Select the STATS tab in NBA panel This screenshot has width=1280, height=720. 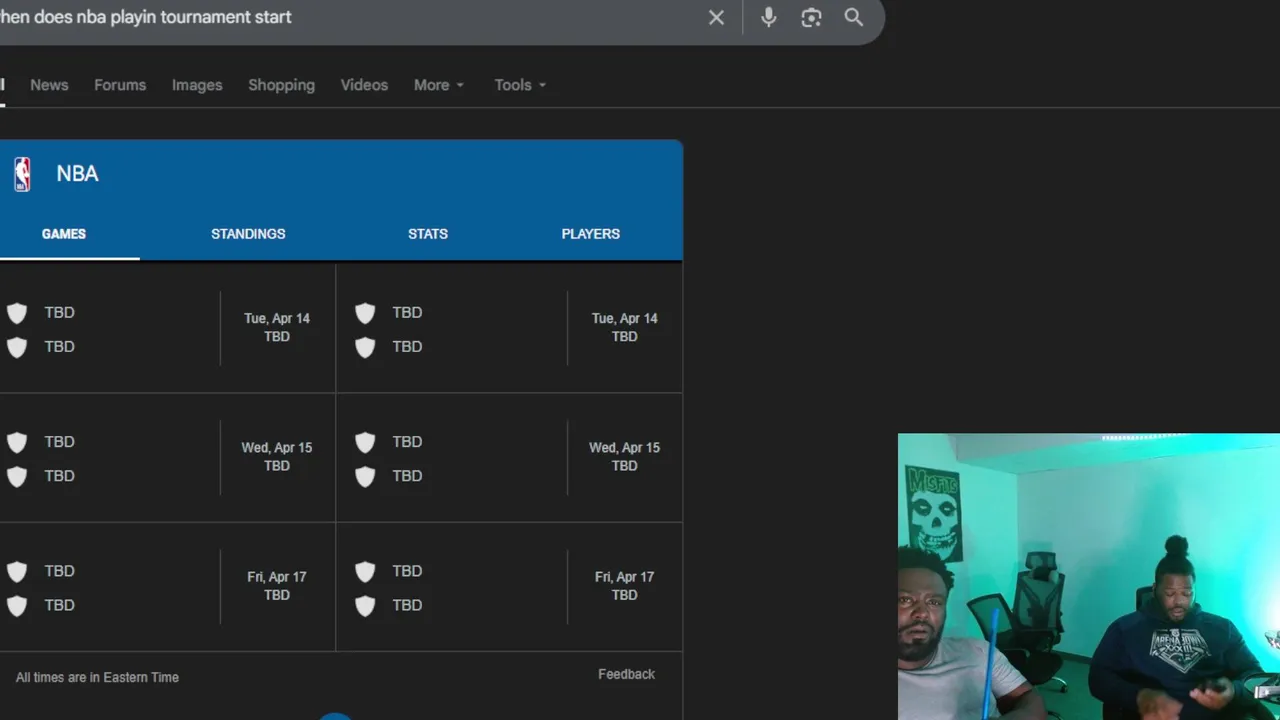click(x=428, y=234)
